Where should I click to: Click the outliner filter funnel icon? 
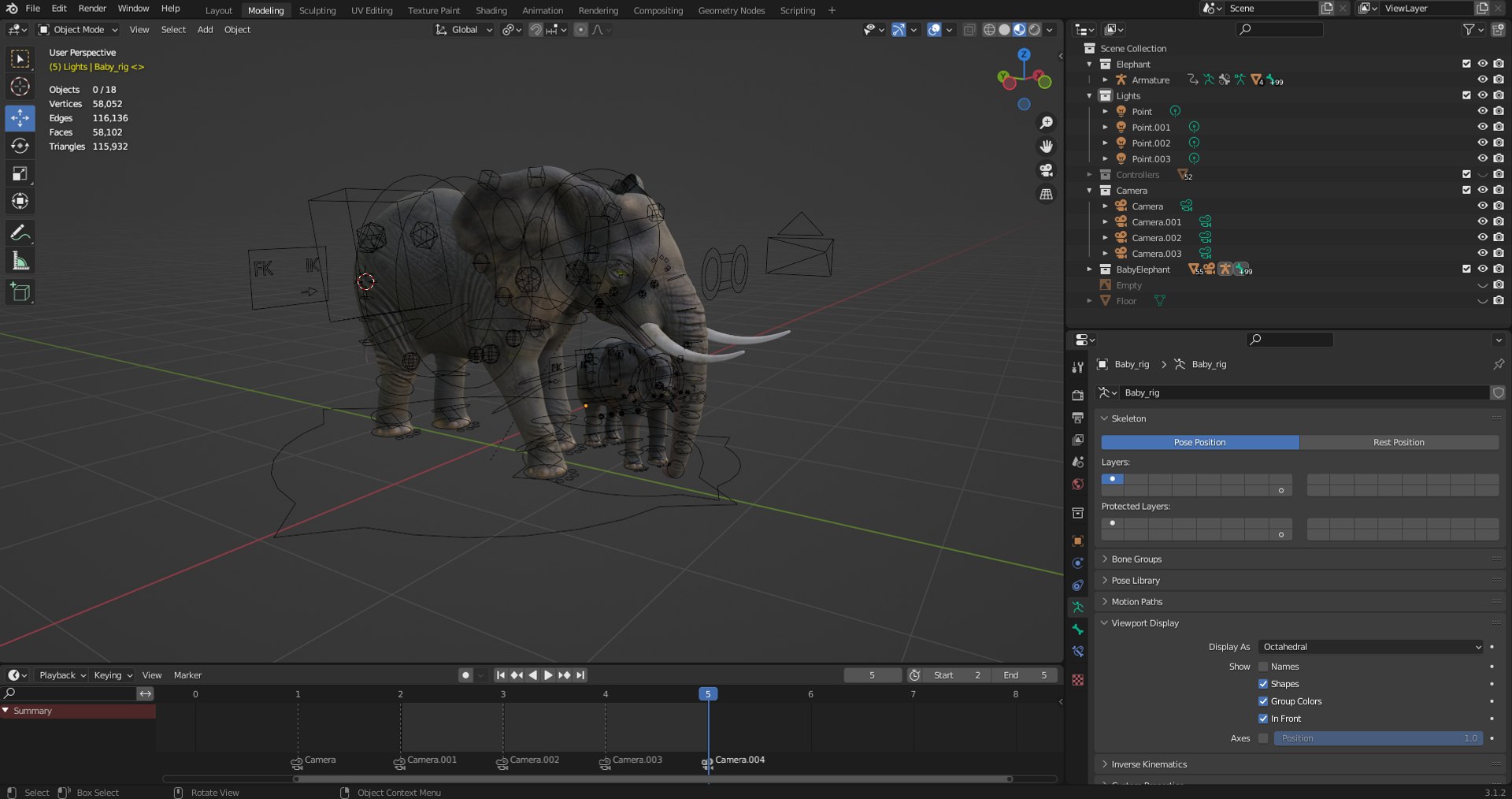point(1469,29)
